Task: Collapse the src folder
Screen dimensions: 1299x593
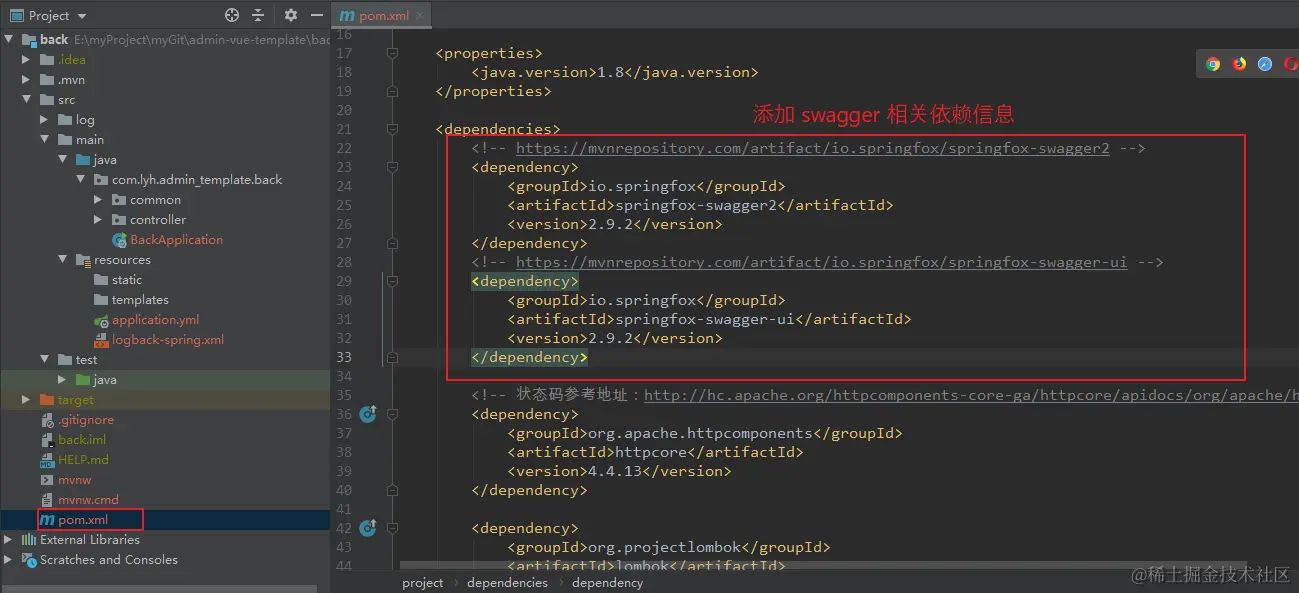Action: click(x=27, y=100)
